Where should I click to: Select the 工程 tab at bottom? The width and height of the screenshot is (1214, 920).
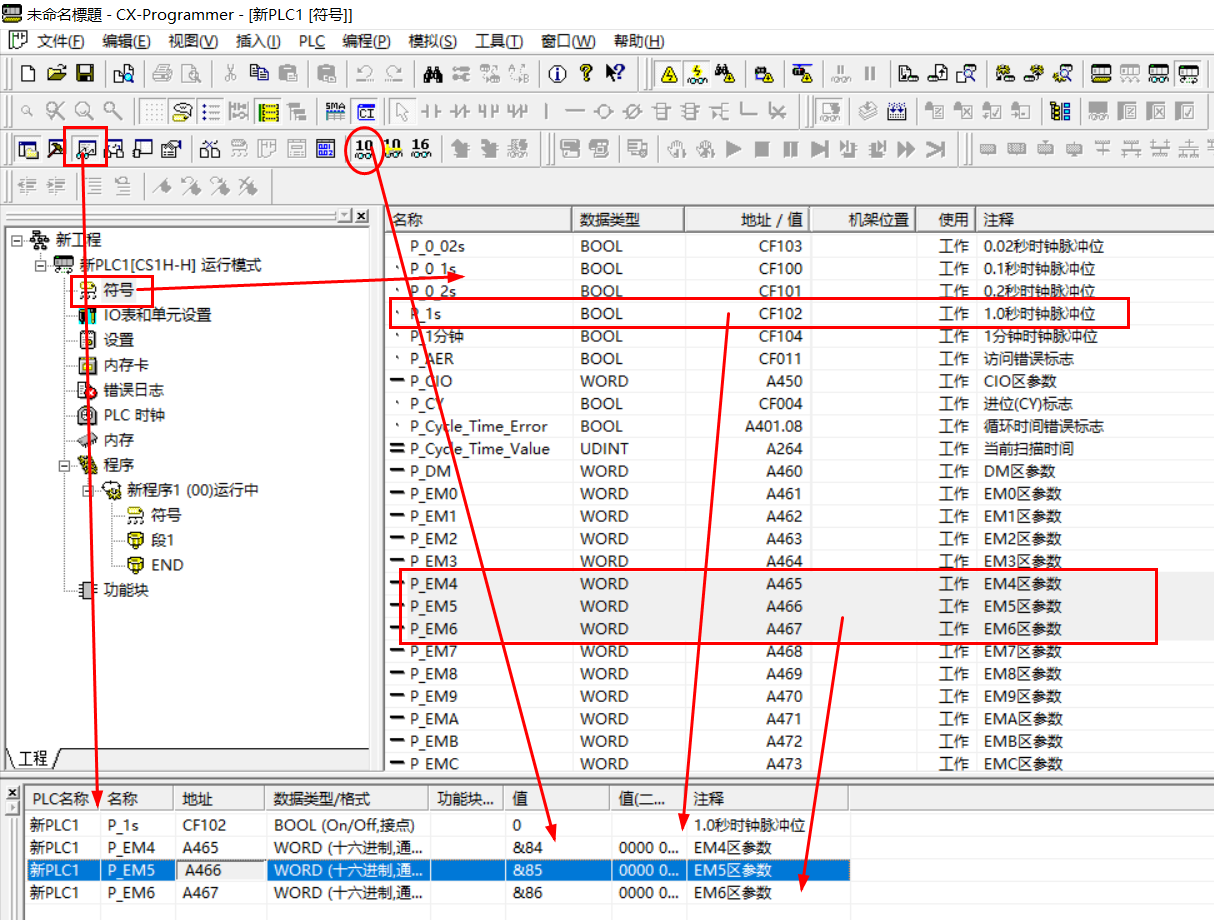point(33,758)
